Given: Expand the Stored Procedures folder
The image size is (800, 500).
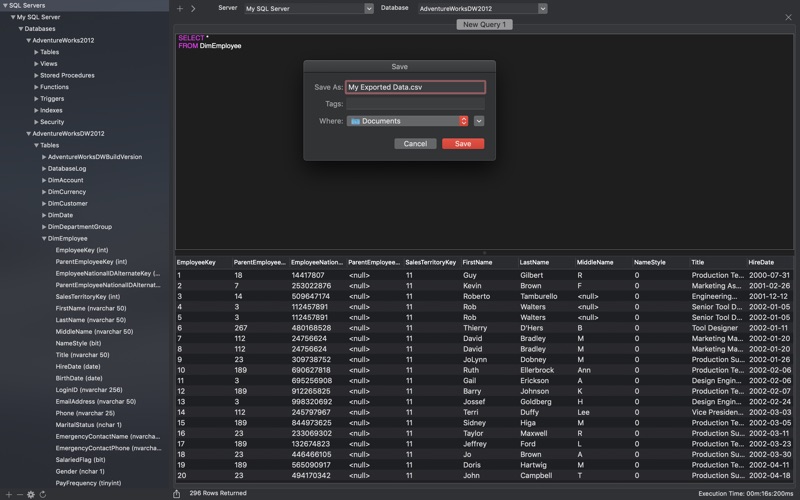Looking at the screenshot, I should coord(37,75).
